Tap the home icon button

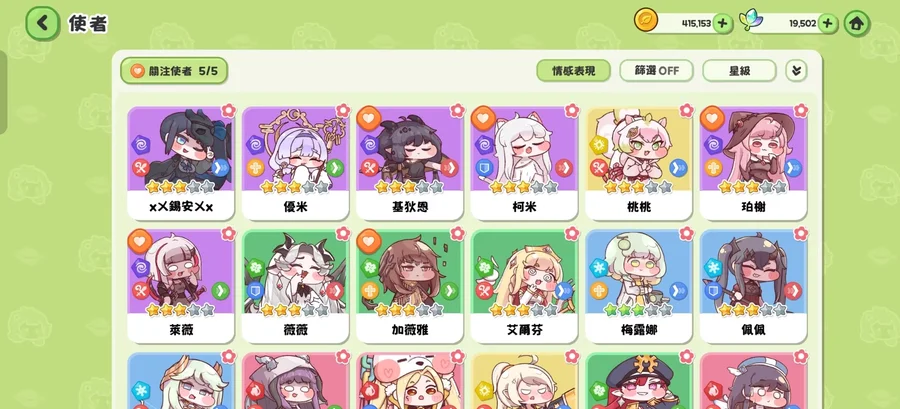tap(856, 23)
